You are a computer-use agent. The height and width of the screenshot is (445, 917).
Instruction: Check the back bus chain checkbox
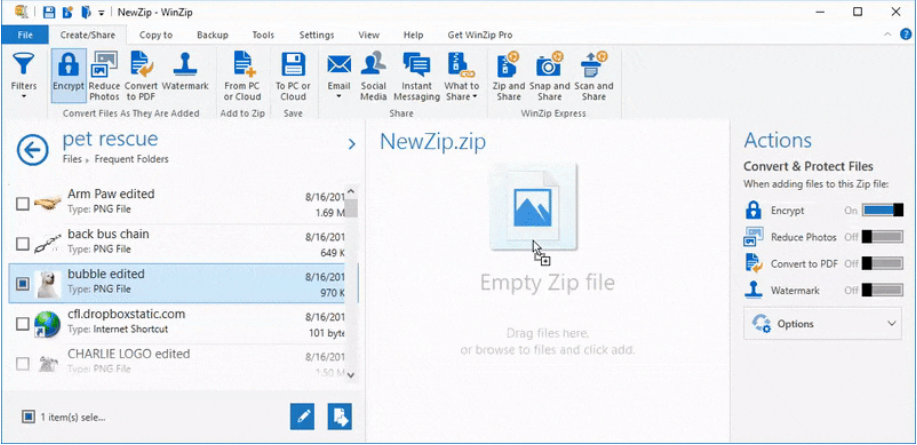coord(22,244)
